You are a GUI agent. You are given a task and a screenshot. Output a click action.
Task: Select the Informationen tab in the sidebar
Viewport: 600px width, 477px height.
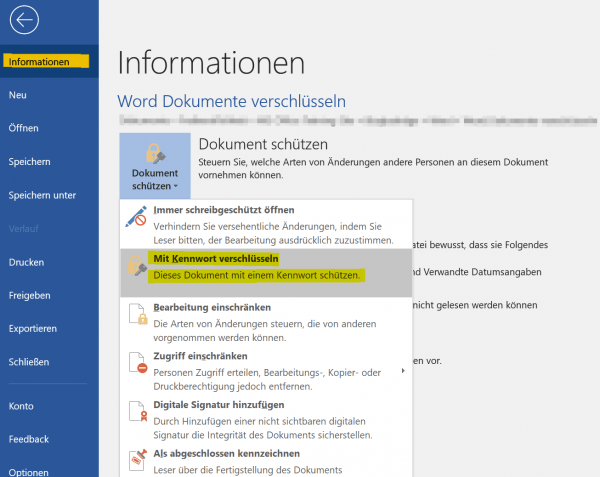pos(49,62)
